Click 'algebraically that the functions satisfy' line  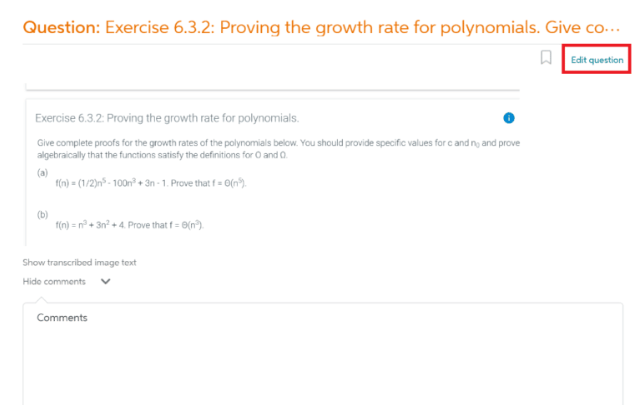click(160, 155)
